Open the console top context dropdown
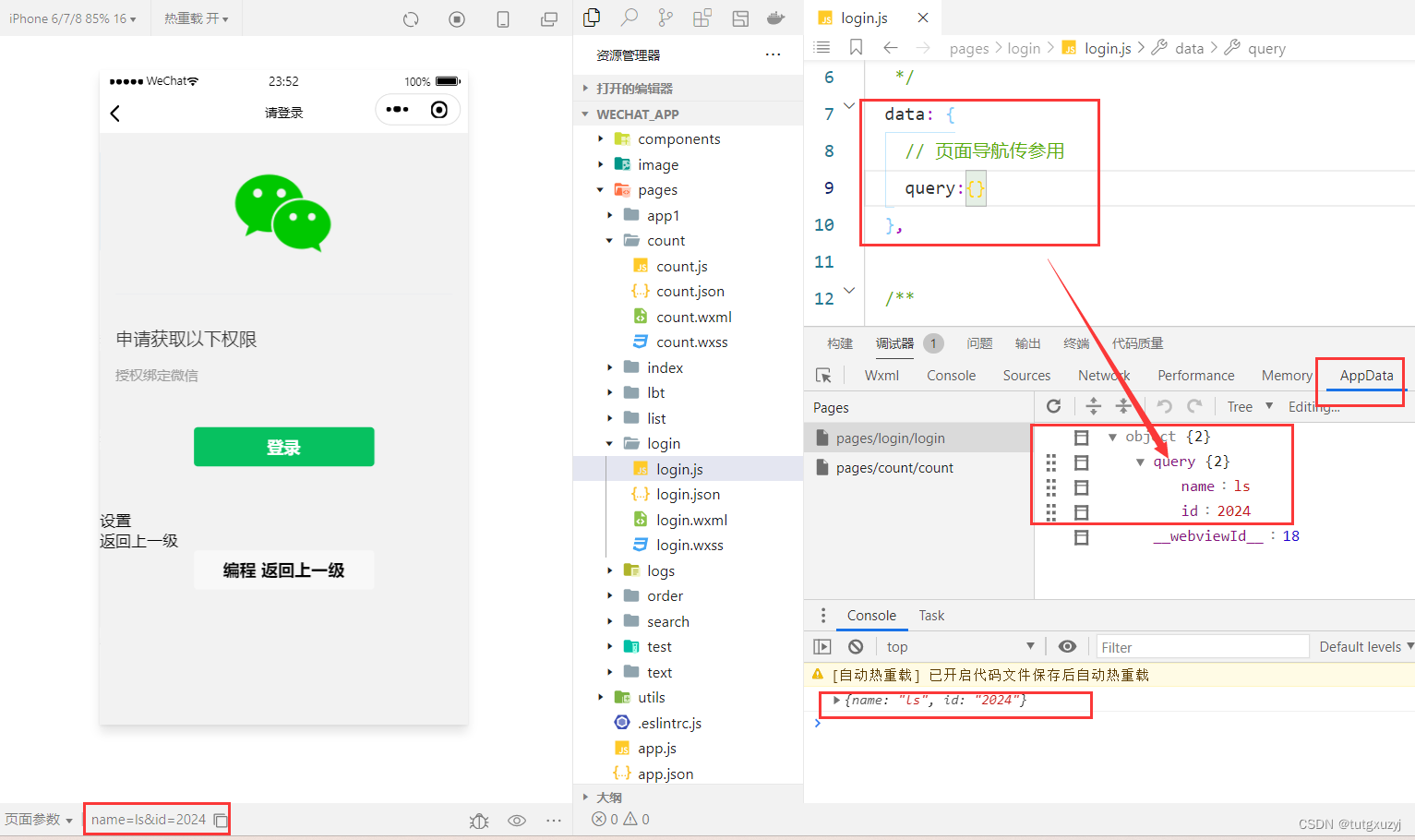Viewport: 1415px width, 840px height. [x=960, y=647]
